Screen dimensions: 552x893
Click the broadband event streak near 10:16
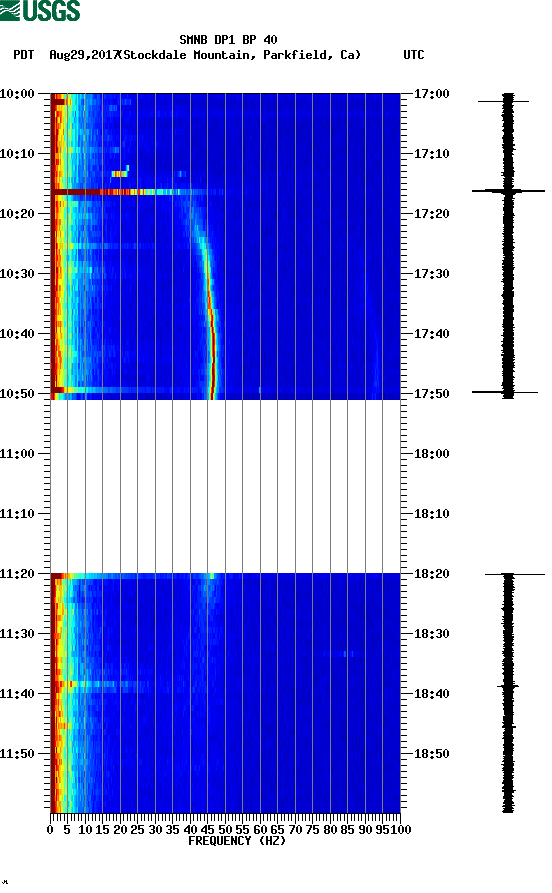click(137, 192)
